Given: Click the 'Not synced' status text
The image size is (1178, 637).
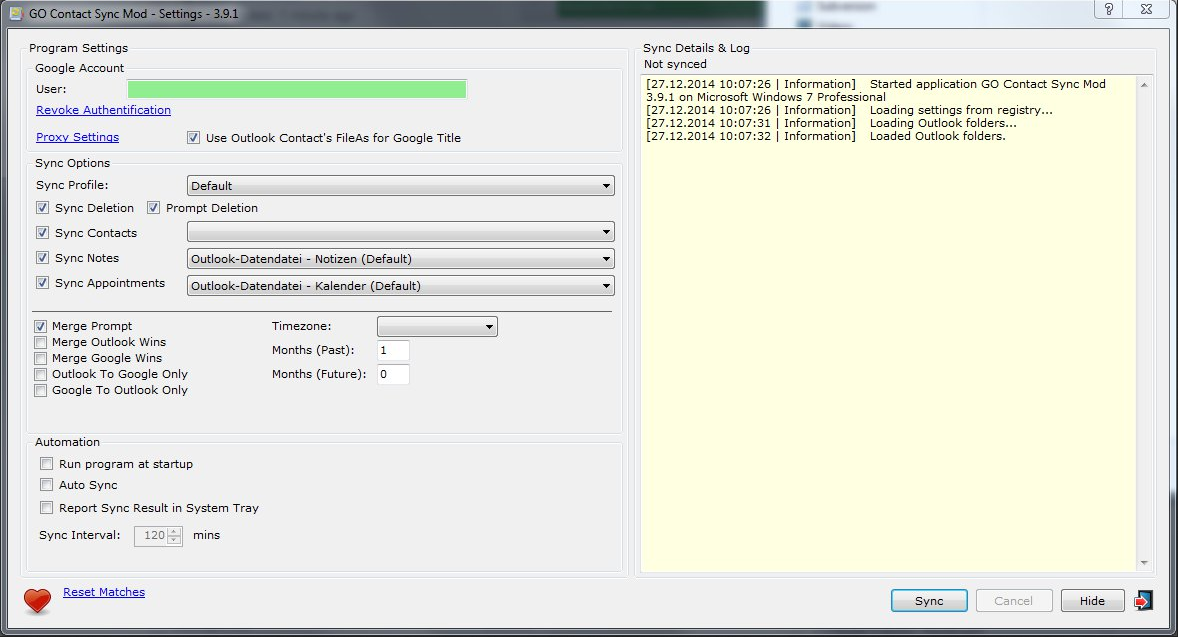Looking at the screenshot, I should pos(675,64).
